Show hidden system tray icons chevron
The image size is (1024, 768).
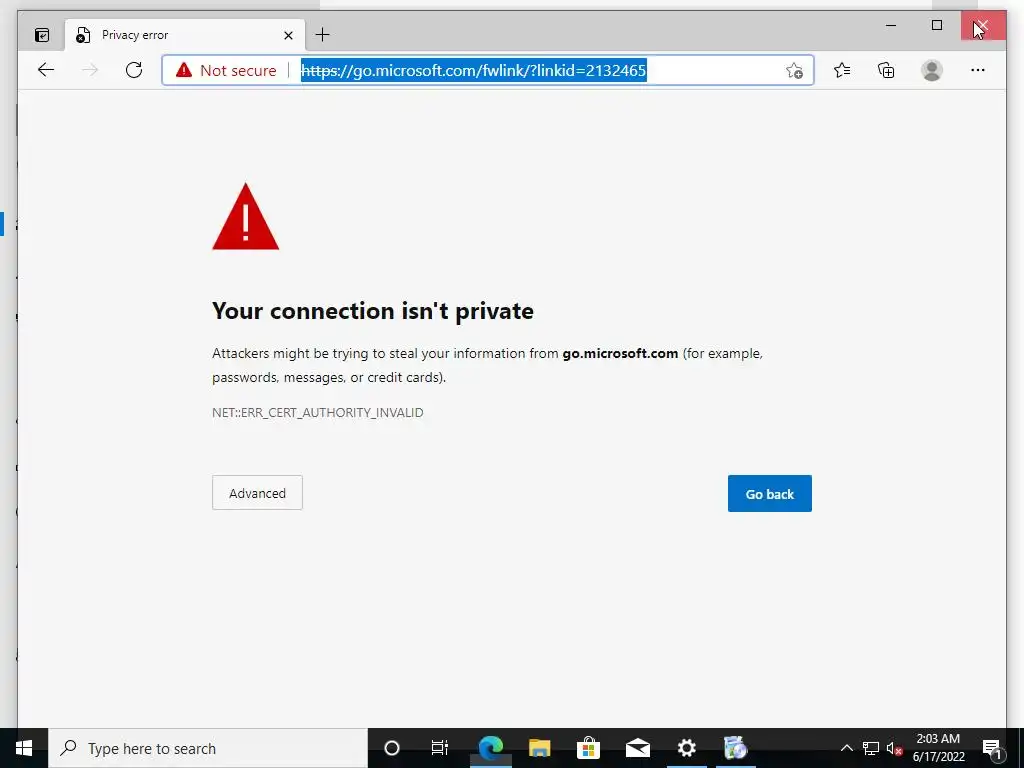846,748
